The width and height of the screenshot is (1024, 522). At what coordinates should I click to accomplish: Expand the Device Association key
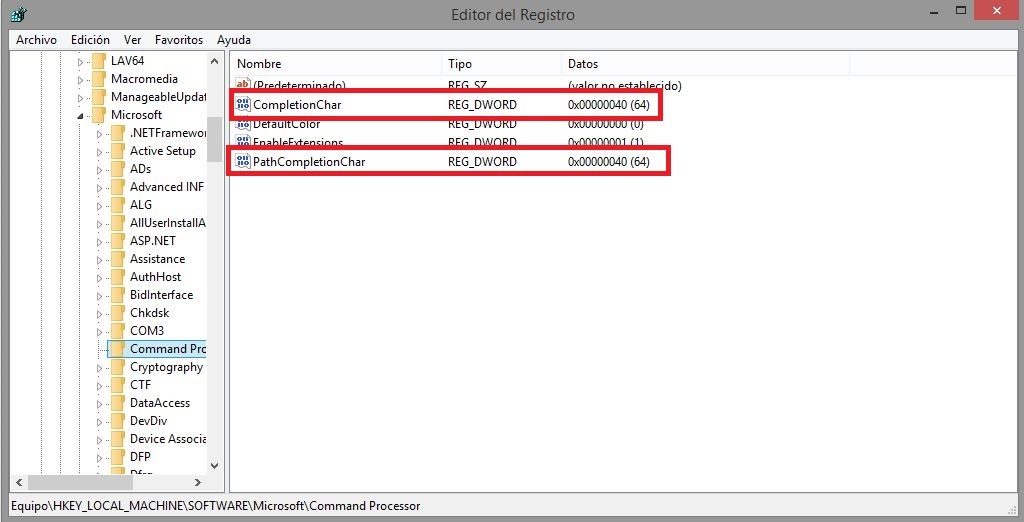click(x=100, y=440)
